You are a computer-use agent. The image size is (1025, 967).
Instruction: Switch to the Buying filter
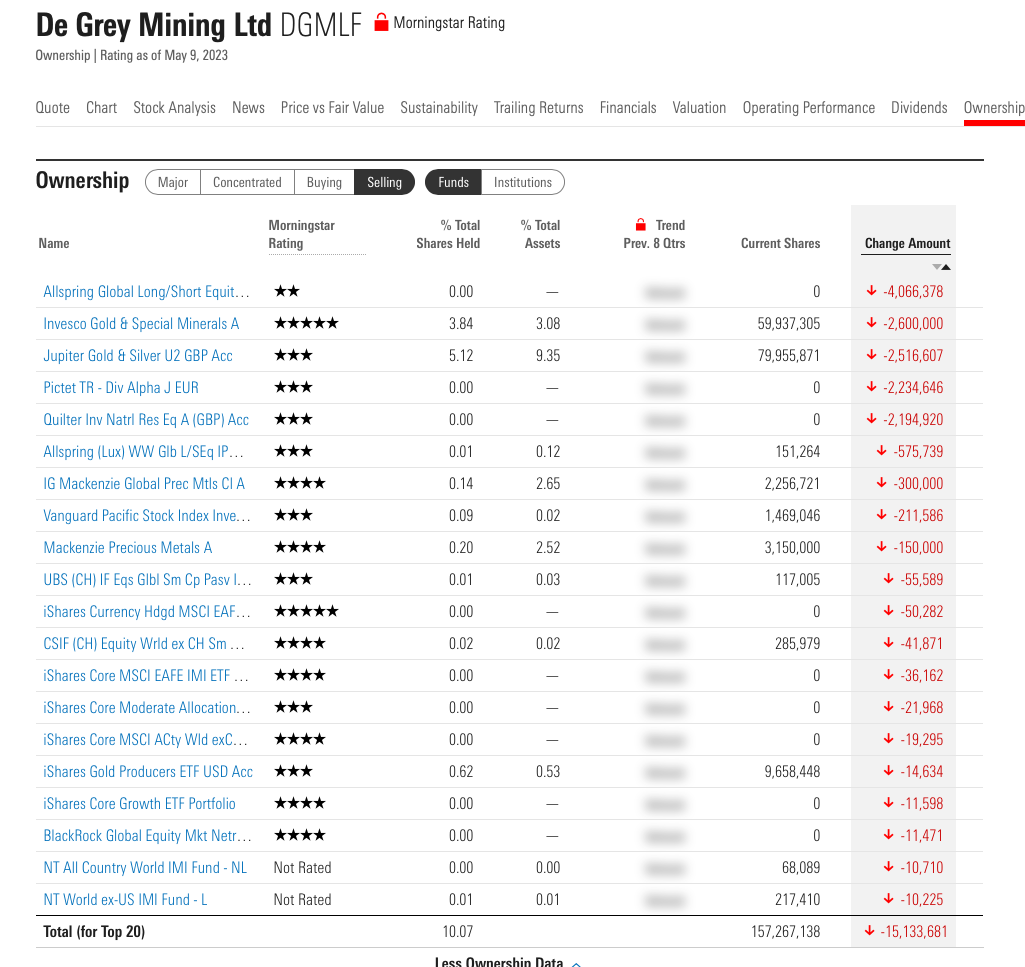click(x=324, y=182)
